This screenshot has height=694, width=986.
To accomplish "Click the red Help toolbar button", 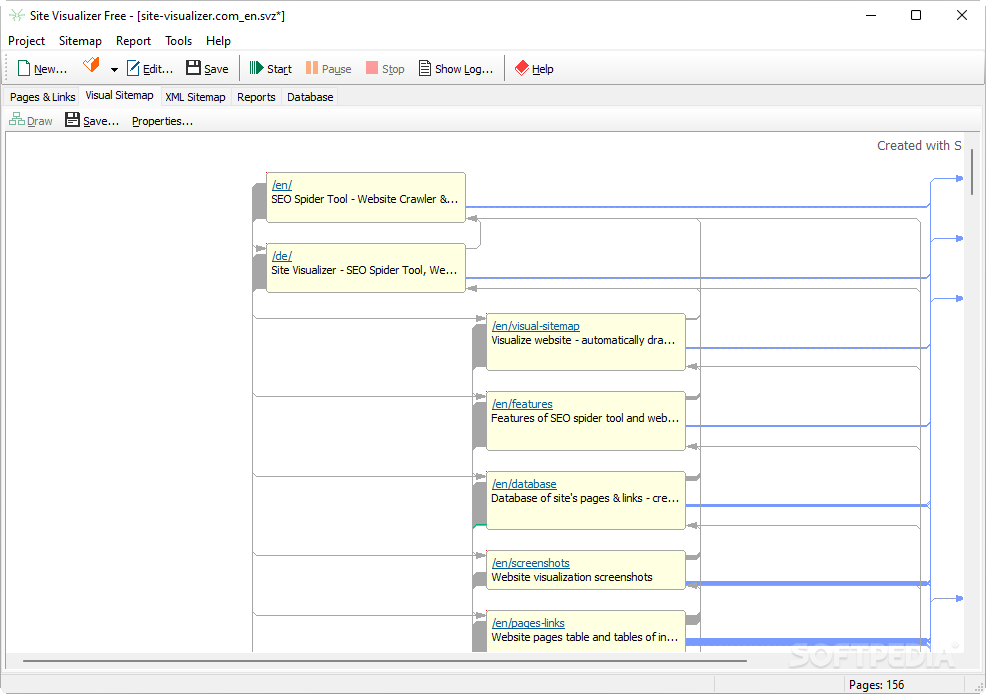I will coord(534,69).
